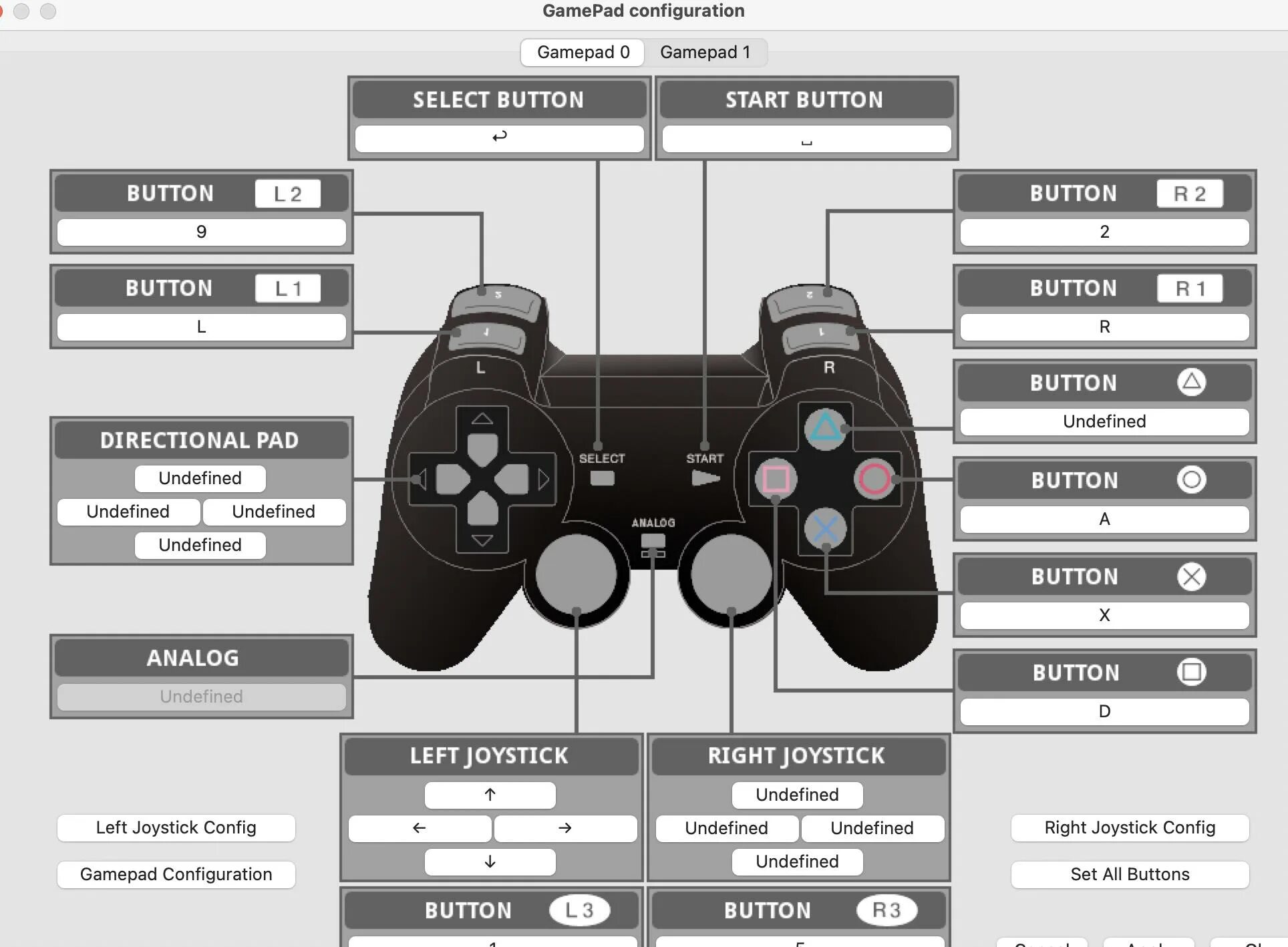Click the X button icon
Viewport: 1288px width, 947px height.
(x=1191, y=576)
